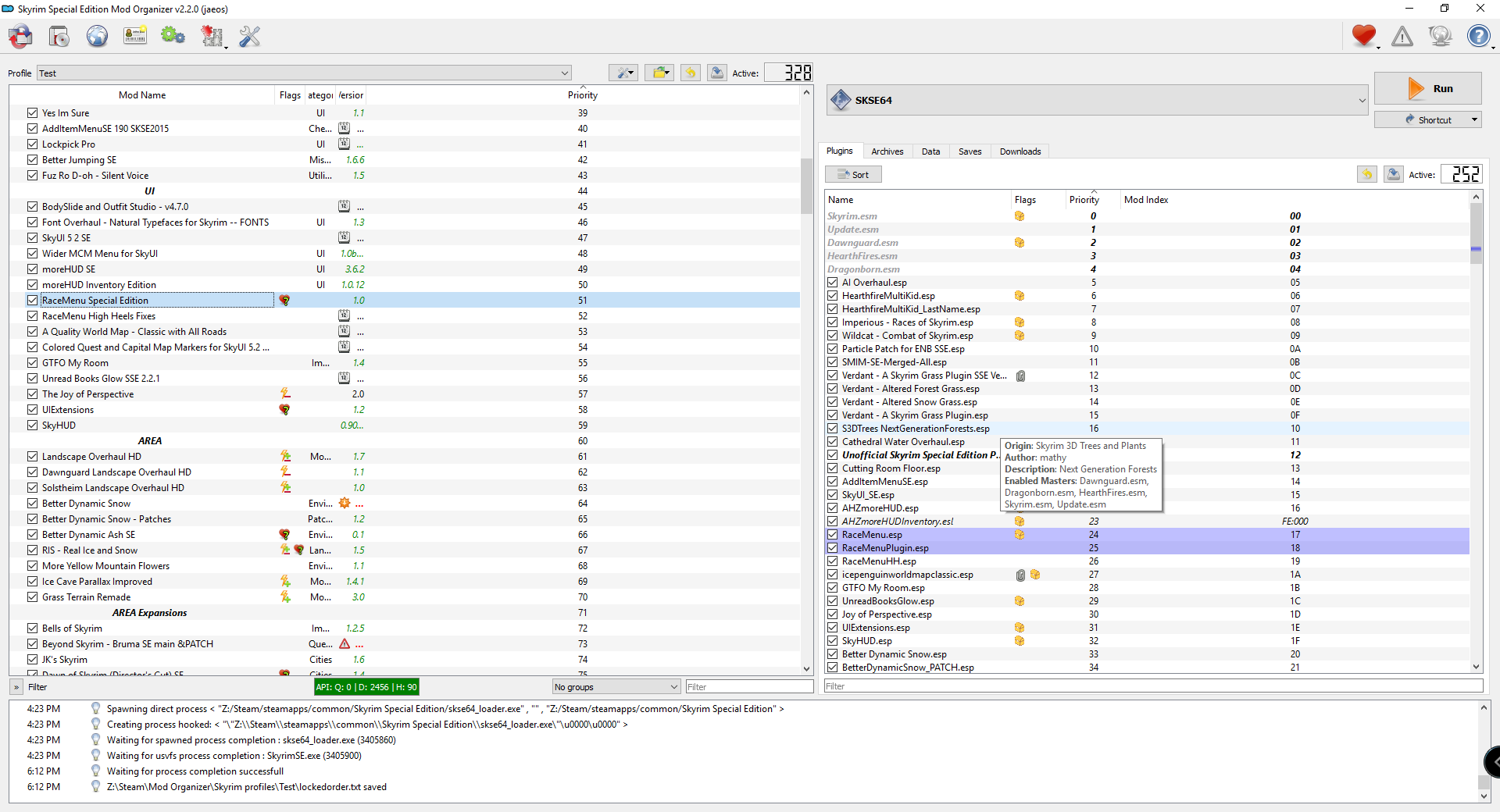This screenshot has height=812, width=1500.
Task: Click the orange icon beside Better Dynamic Snow
Action: point(345,503)
